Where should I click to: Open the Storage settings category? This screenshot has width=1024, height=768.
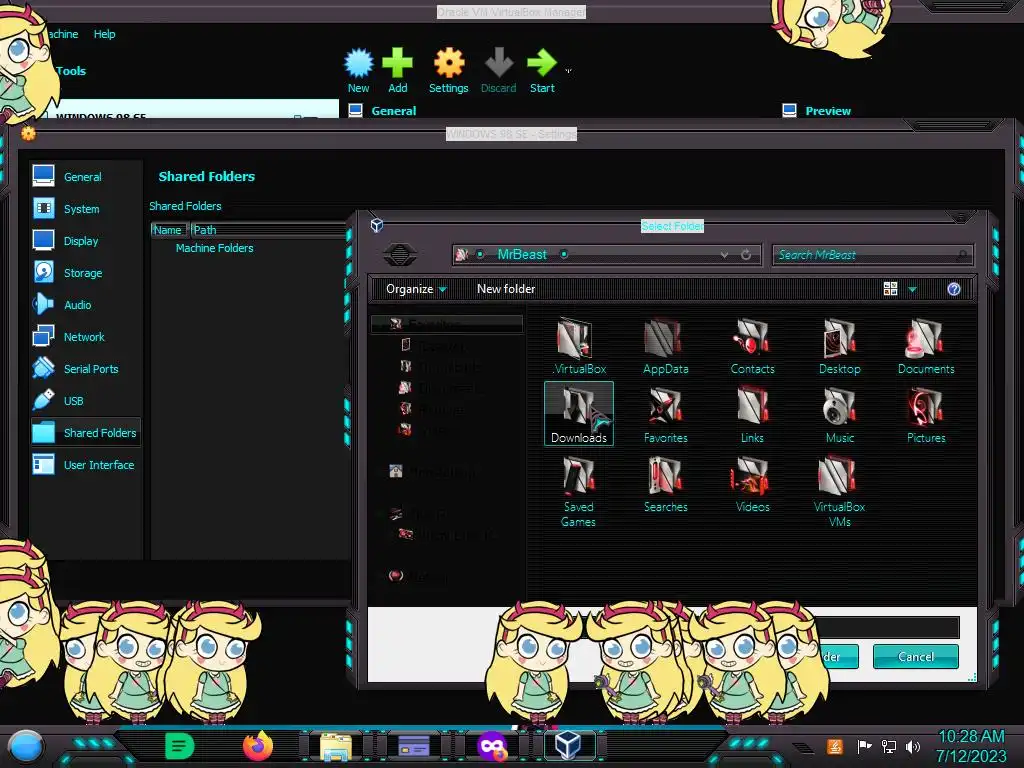(86, 272)
